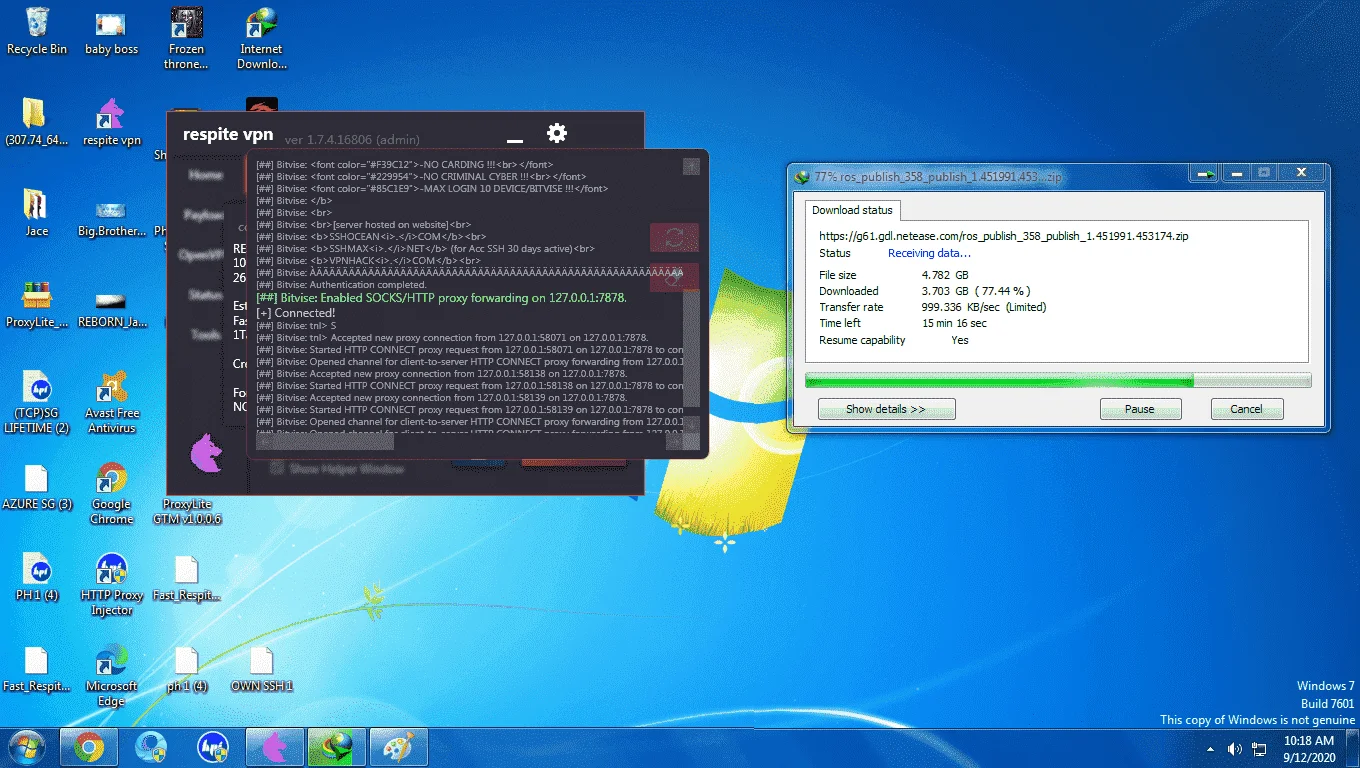This screenshot has height=768, width=1360.
Task: Select OWN SSH 1 file icon
Action: (261, 669)
